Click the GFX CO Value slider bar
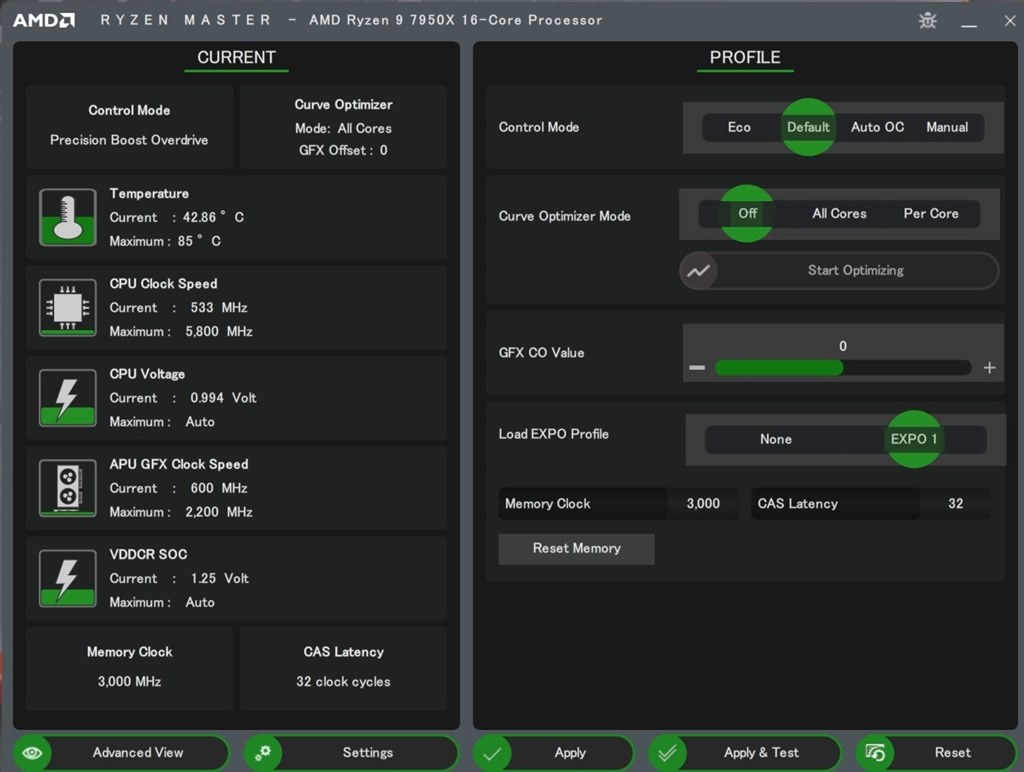 point(842,368)
